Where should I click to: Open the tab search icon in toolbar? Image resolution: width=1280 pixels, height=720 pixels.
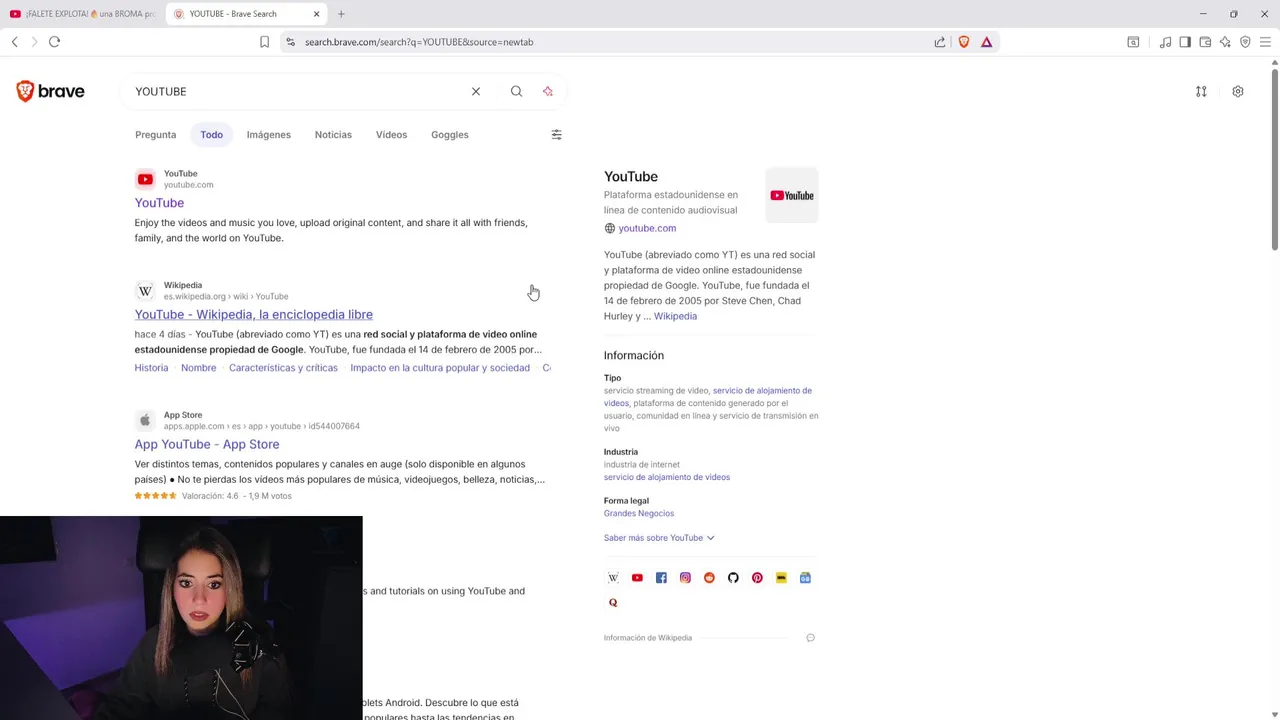1133,42
